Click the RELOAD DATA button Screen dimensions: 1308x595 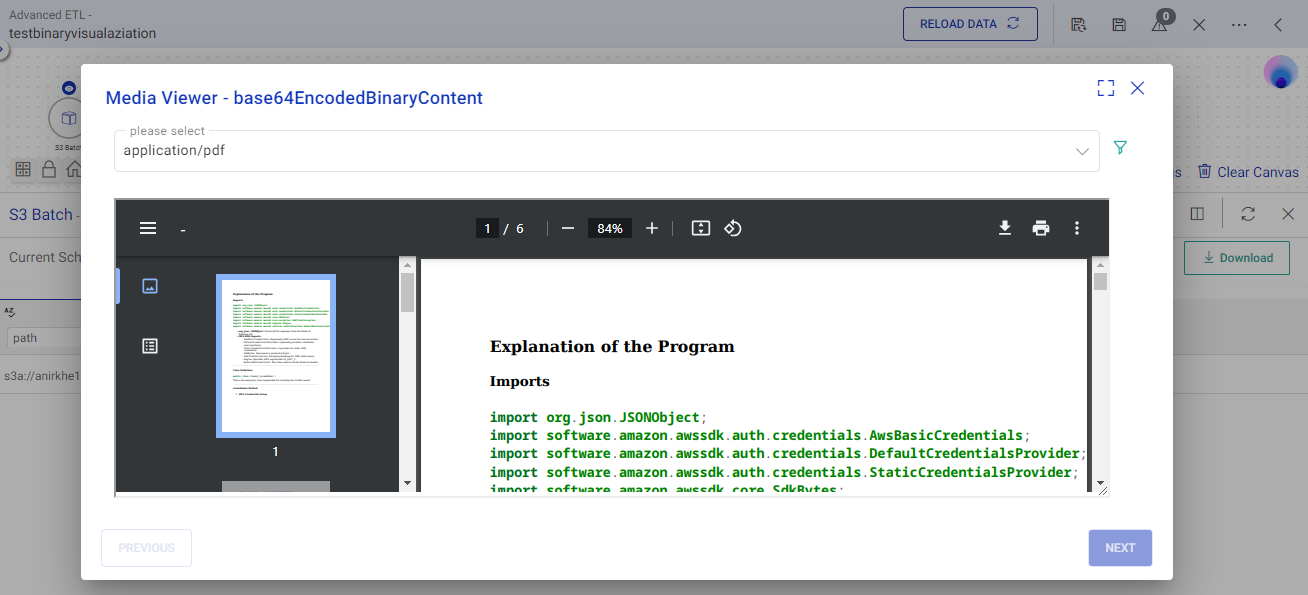tap(969, 23)
